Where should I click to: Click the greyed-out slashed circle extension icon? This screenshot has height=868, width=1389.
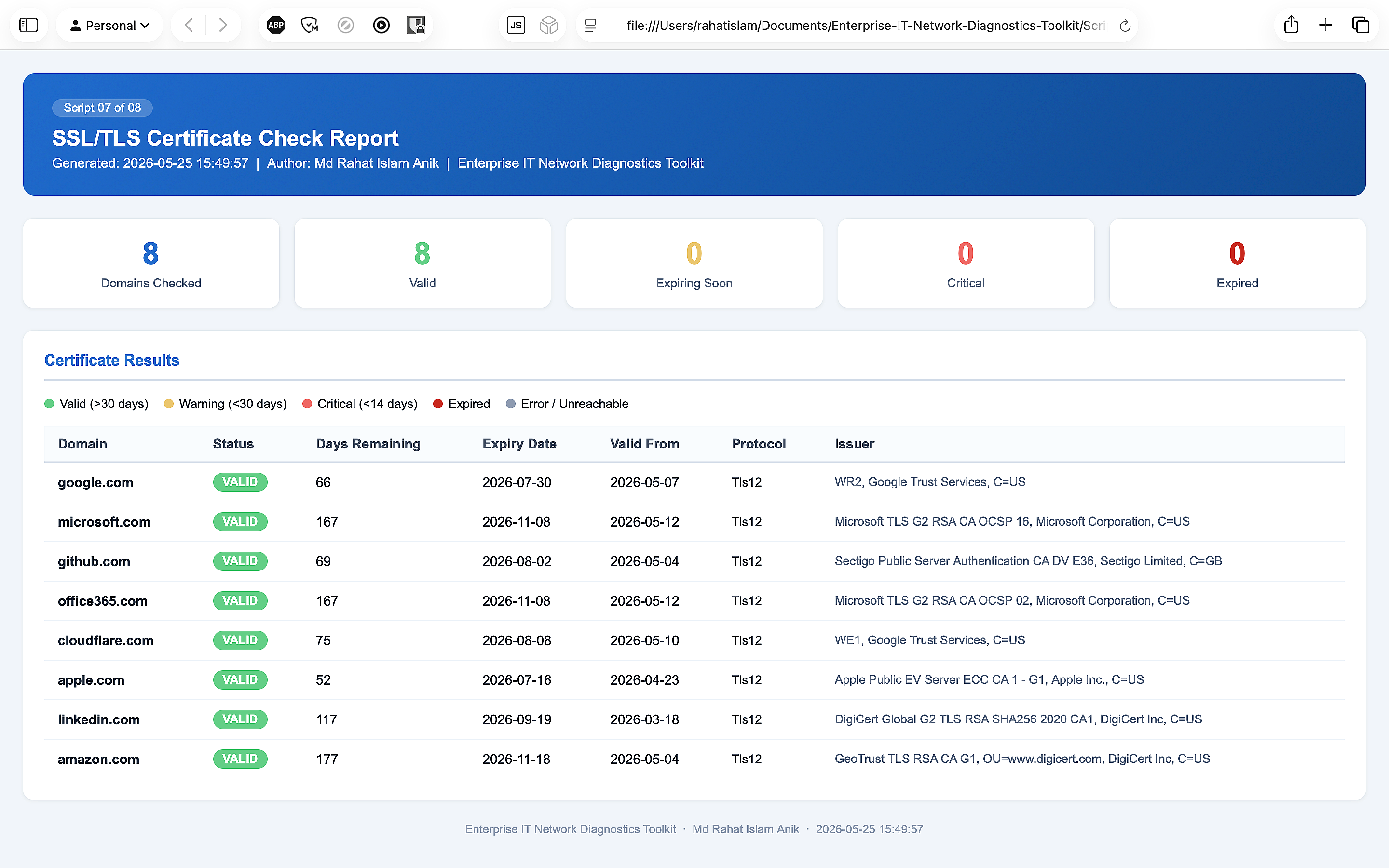pos(345,25)
